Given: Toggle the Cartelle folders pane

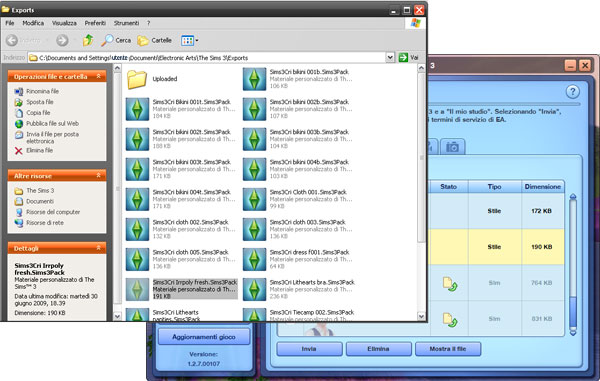Looking at the screenshot, I should pyautogui.click(x=154, y=40).
